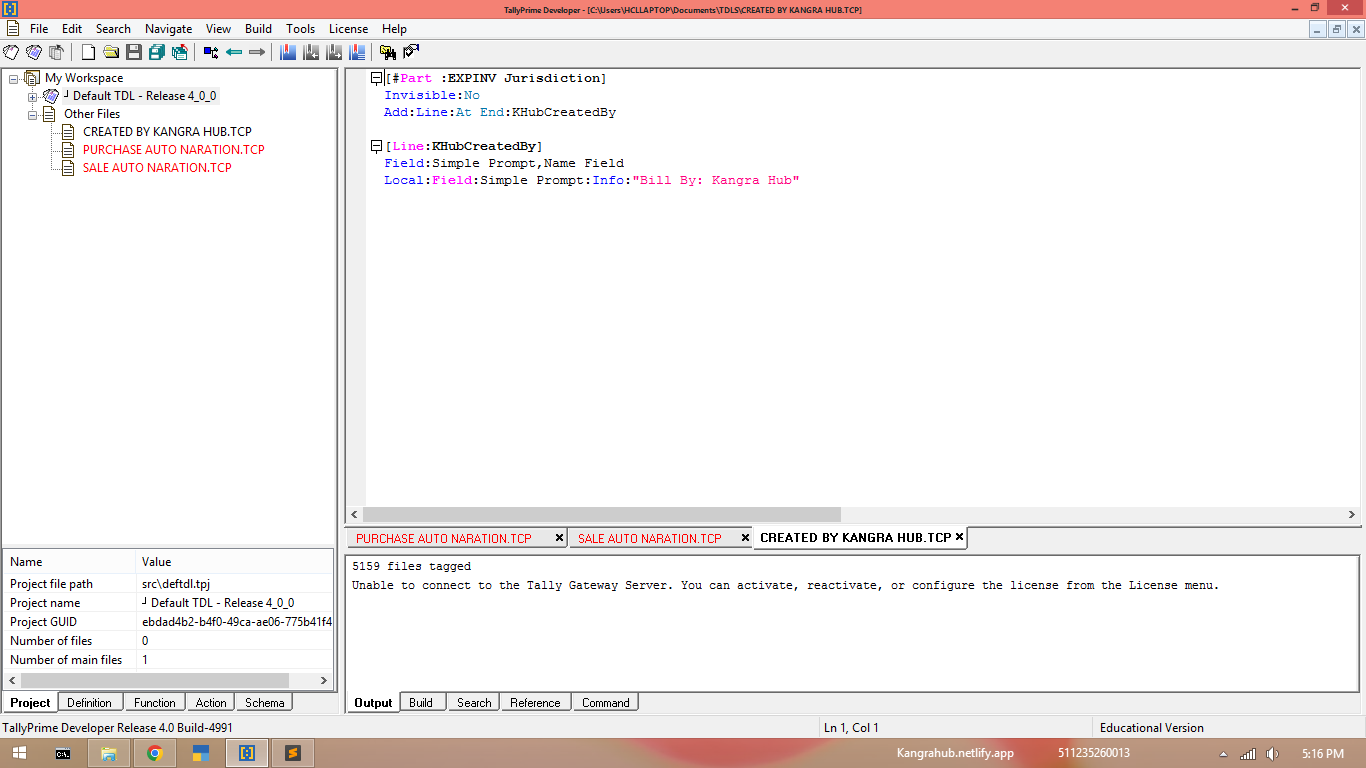Click the revert/reload file toolbar icon
The image size is (1366, 768).
(180, 52)
